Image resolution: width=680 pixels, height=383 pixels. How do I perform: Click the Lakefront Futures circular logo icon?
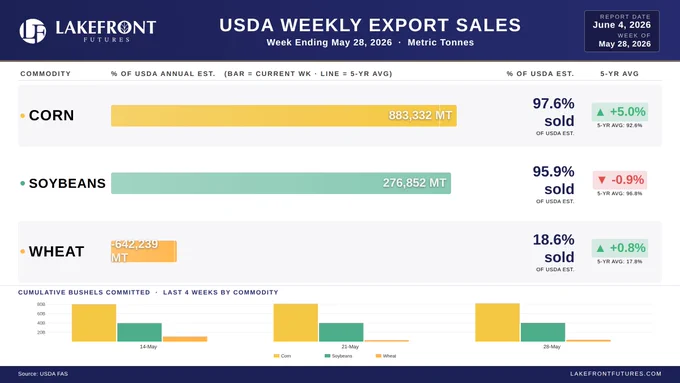(33, 31)
